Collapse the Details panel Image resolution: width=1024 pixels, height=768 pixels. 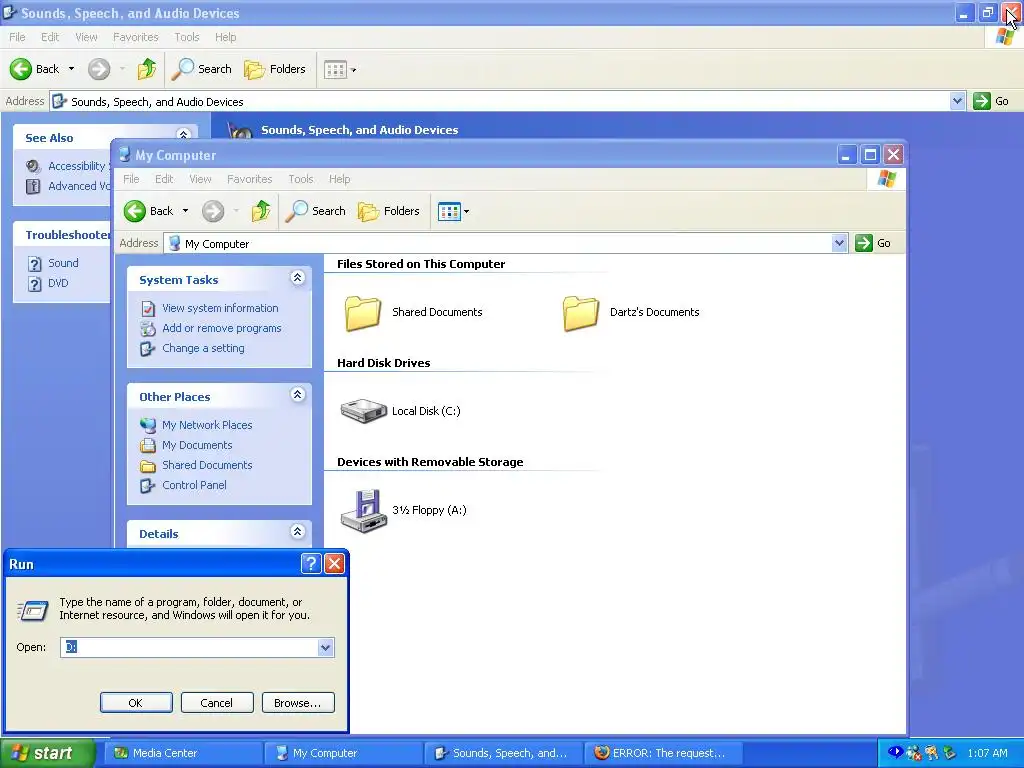click(297, 532)
